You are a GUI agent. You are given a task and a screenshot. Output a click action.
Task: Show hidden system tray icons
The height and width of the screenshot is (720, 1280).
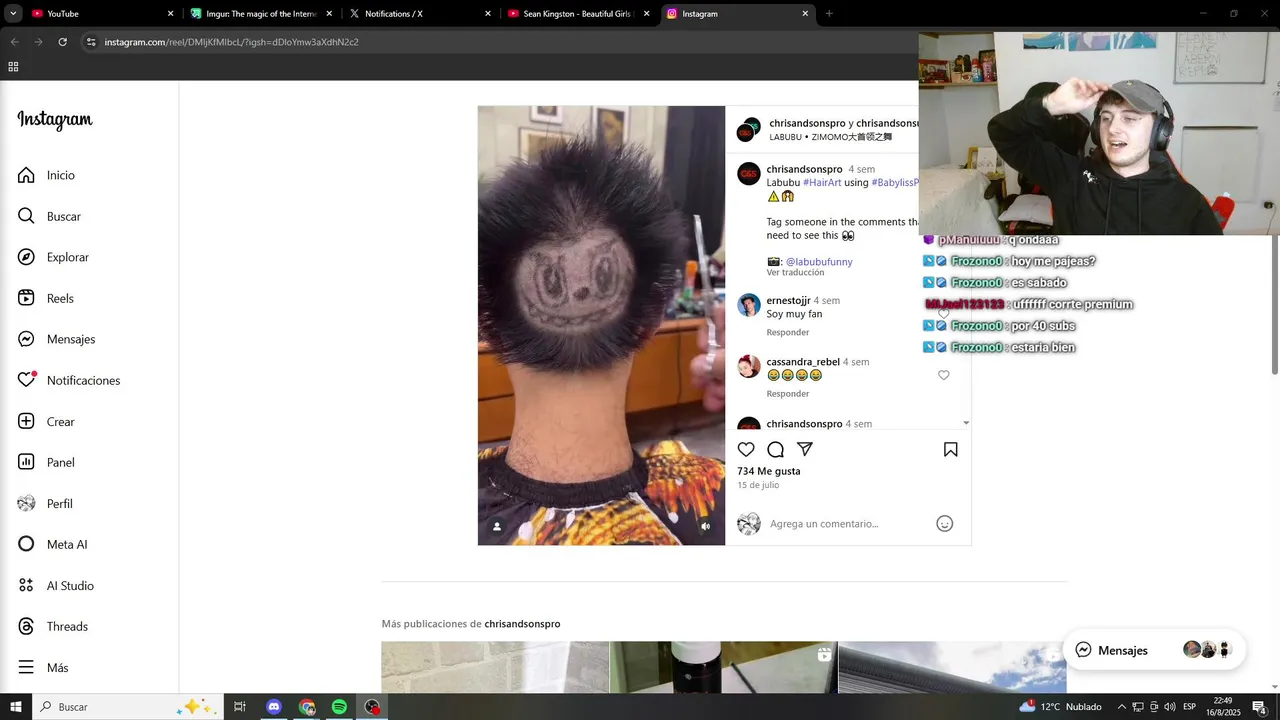point(1121,707)
